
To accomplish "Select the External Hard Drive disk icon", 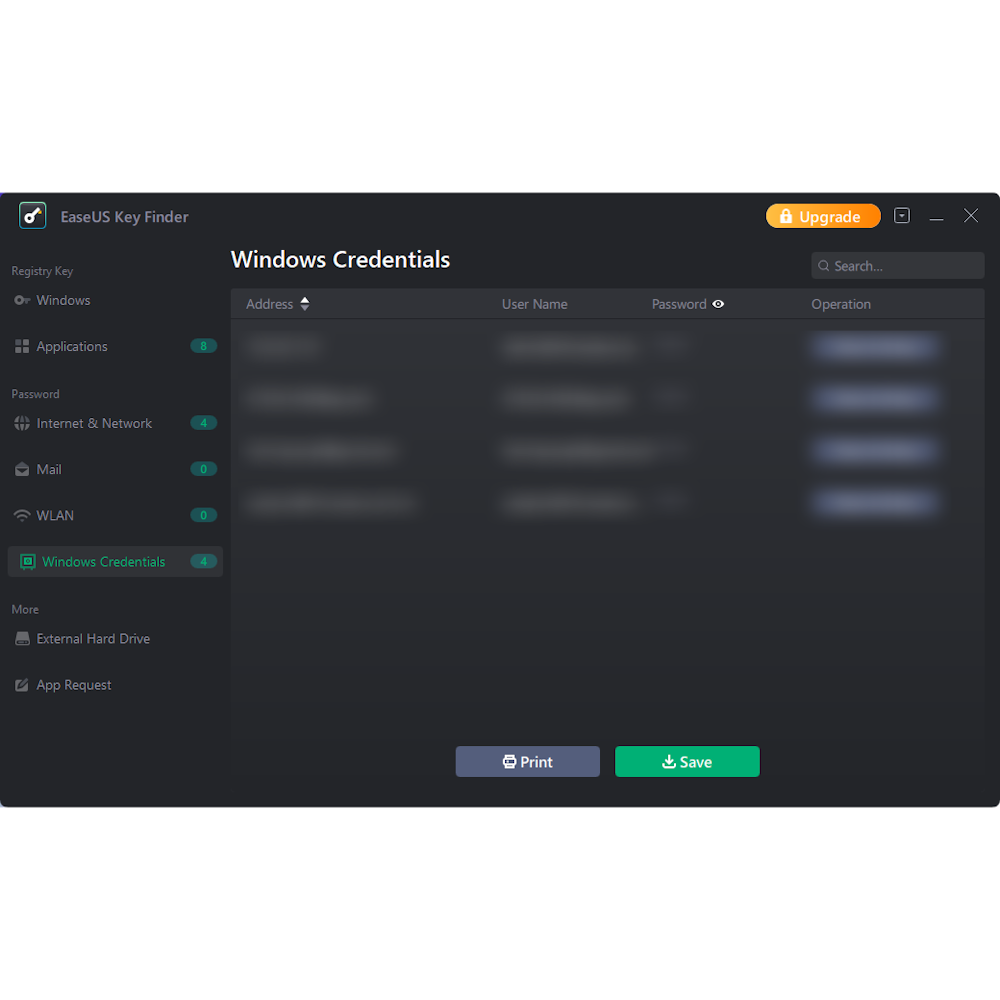I will point(22,638).
